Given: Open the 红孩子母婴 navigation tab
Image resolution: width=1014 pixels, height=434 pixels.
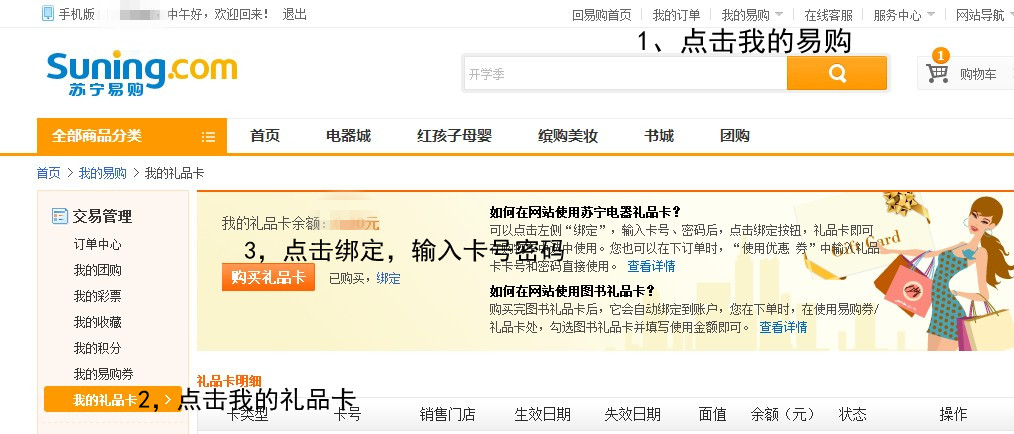Looking at the screenshot, I should (455, 136).
